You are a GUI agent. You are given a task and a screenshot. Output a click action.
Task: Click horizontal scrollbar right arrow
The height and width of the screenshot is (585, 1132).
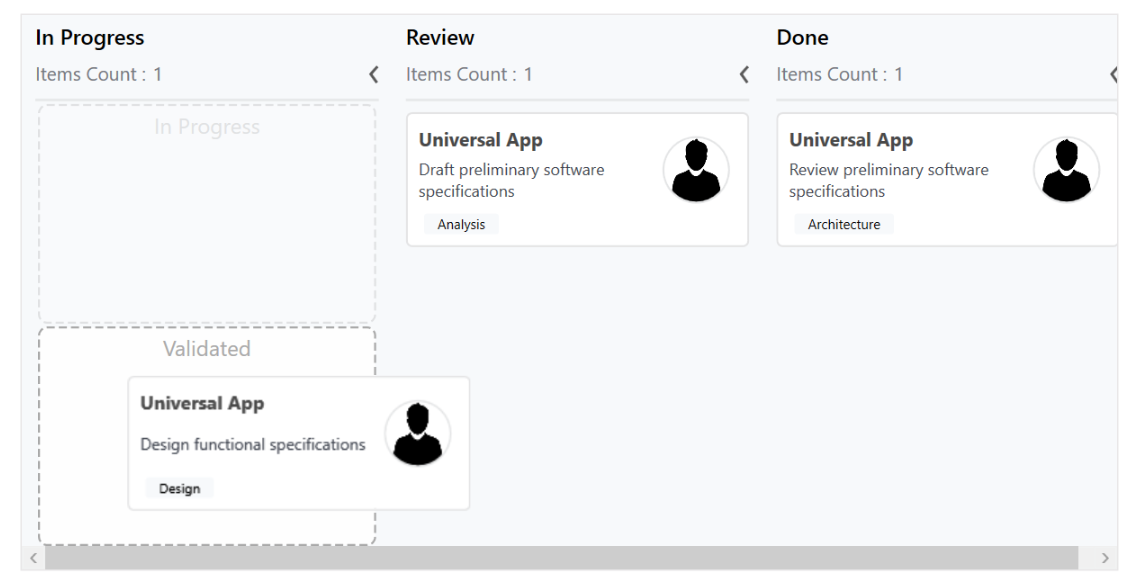coord(1105,558)
